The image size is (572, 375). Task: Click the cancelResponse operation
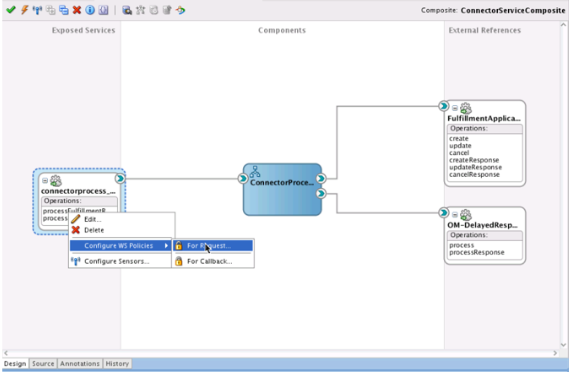coord(474,175)
